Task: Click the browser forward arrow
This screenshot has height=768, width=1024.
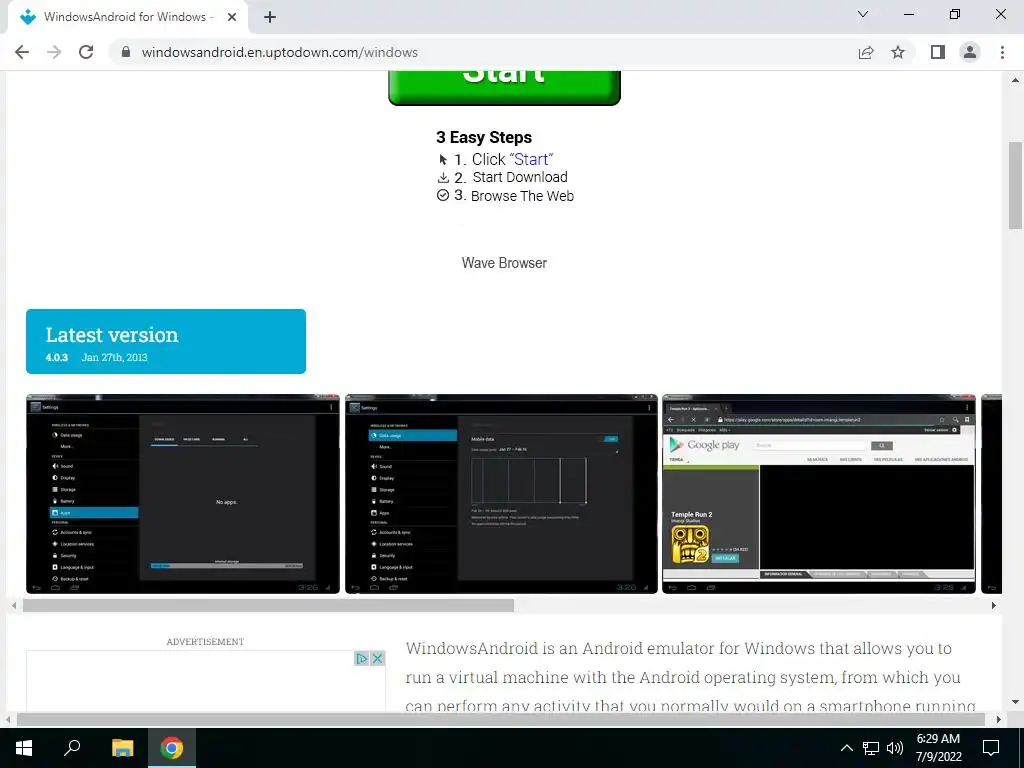Action: [54, 52]
